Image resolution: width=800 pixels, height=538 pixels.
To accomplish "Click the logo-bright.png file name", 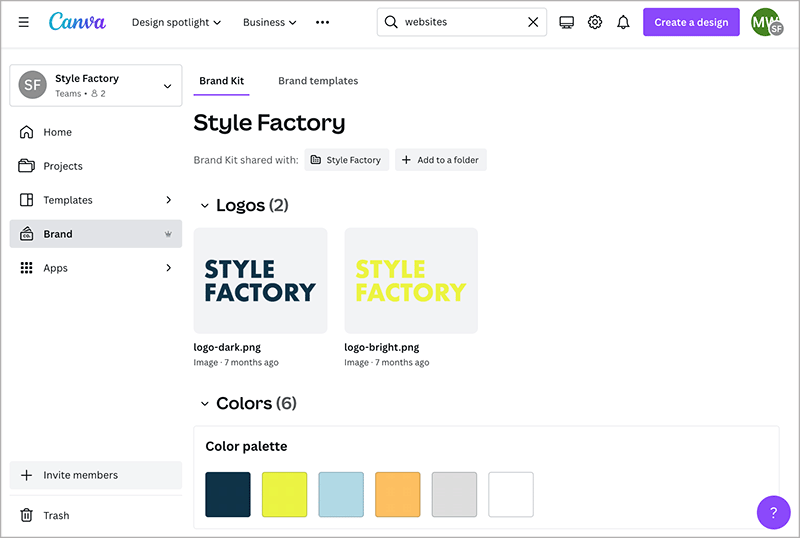I will [382, 347].
